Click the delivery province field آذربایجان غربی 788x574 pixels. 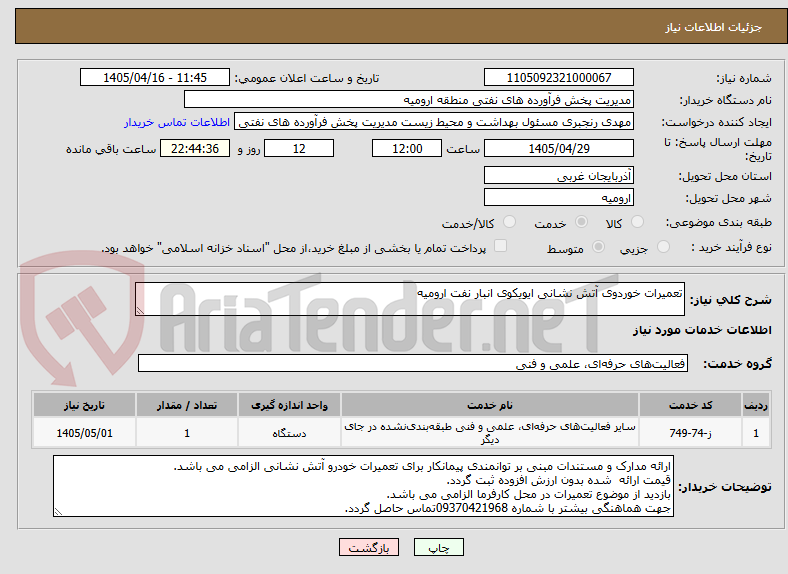pos(558,175)
